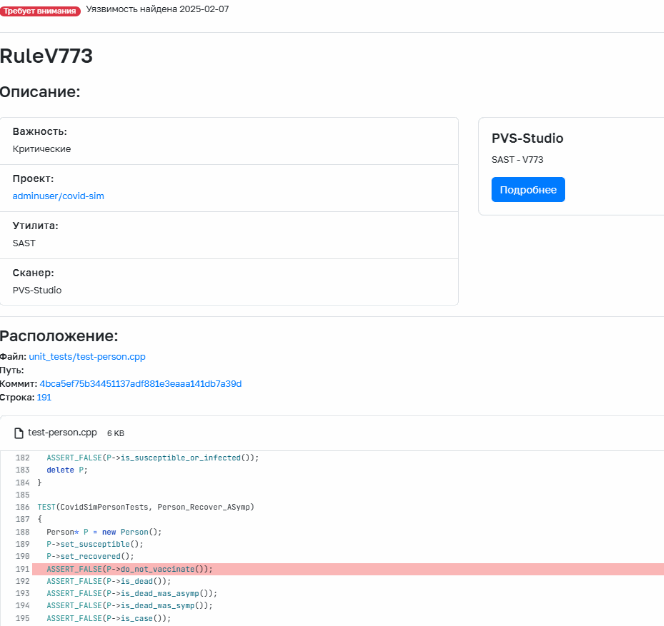Click the TEST Person_Recover_ASymp declaration line
Screen dimensions: 664x626
pos(145,507)
